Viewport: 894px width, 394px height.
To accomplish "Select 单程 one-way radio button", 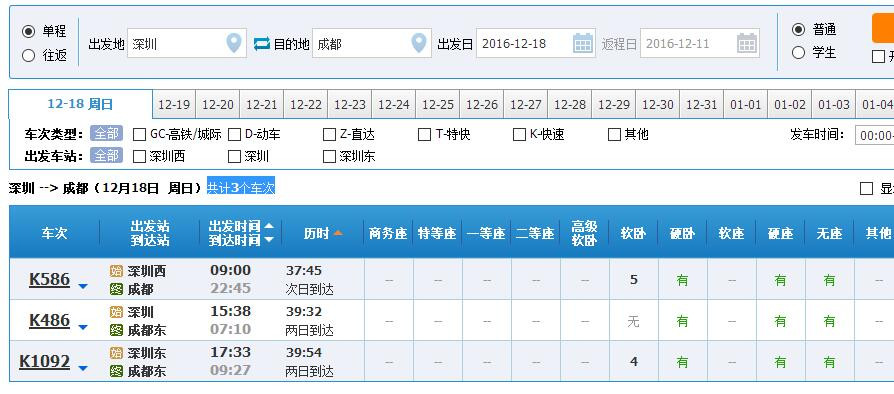I will tap(29, 31).
